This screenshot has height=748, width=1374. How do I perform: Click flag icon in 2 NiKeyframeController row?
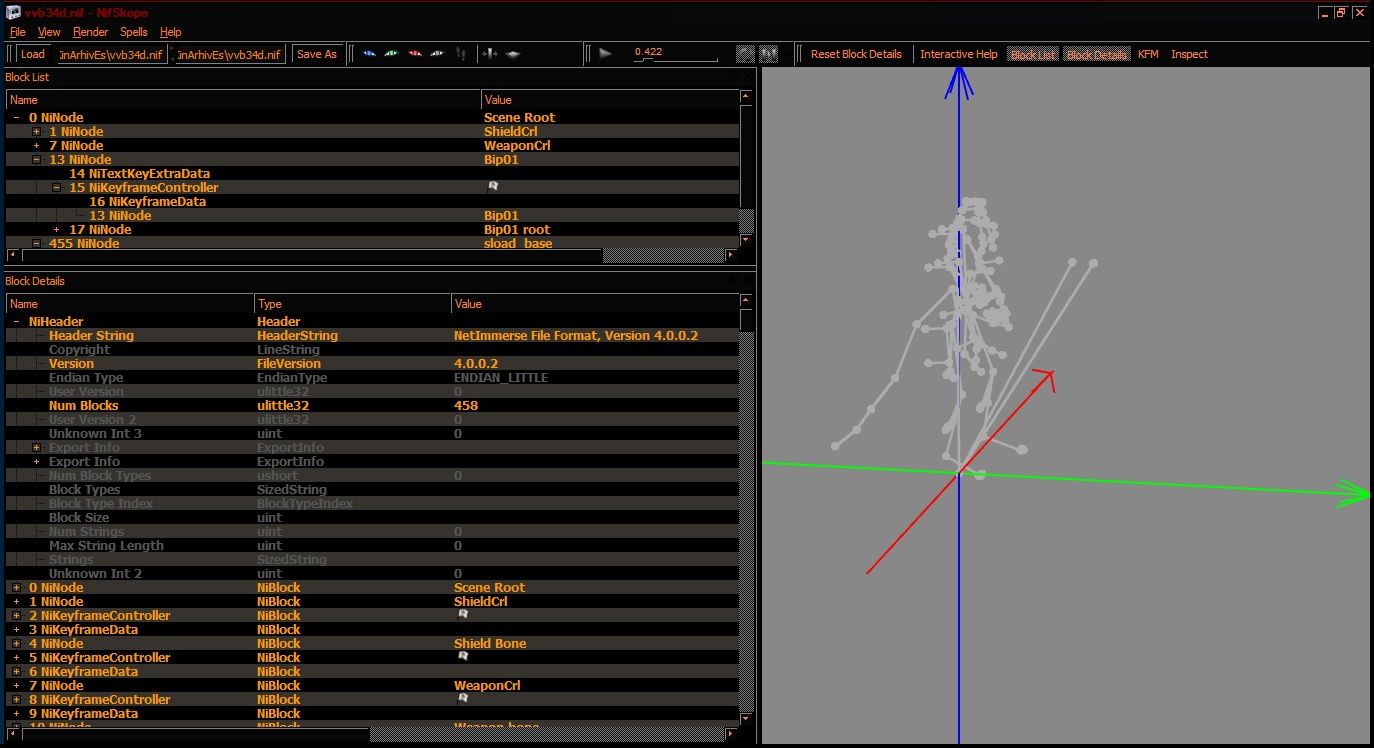coord(462,615)
